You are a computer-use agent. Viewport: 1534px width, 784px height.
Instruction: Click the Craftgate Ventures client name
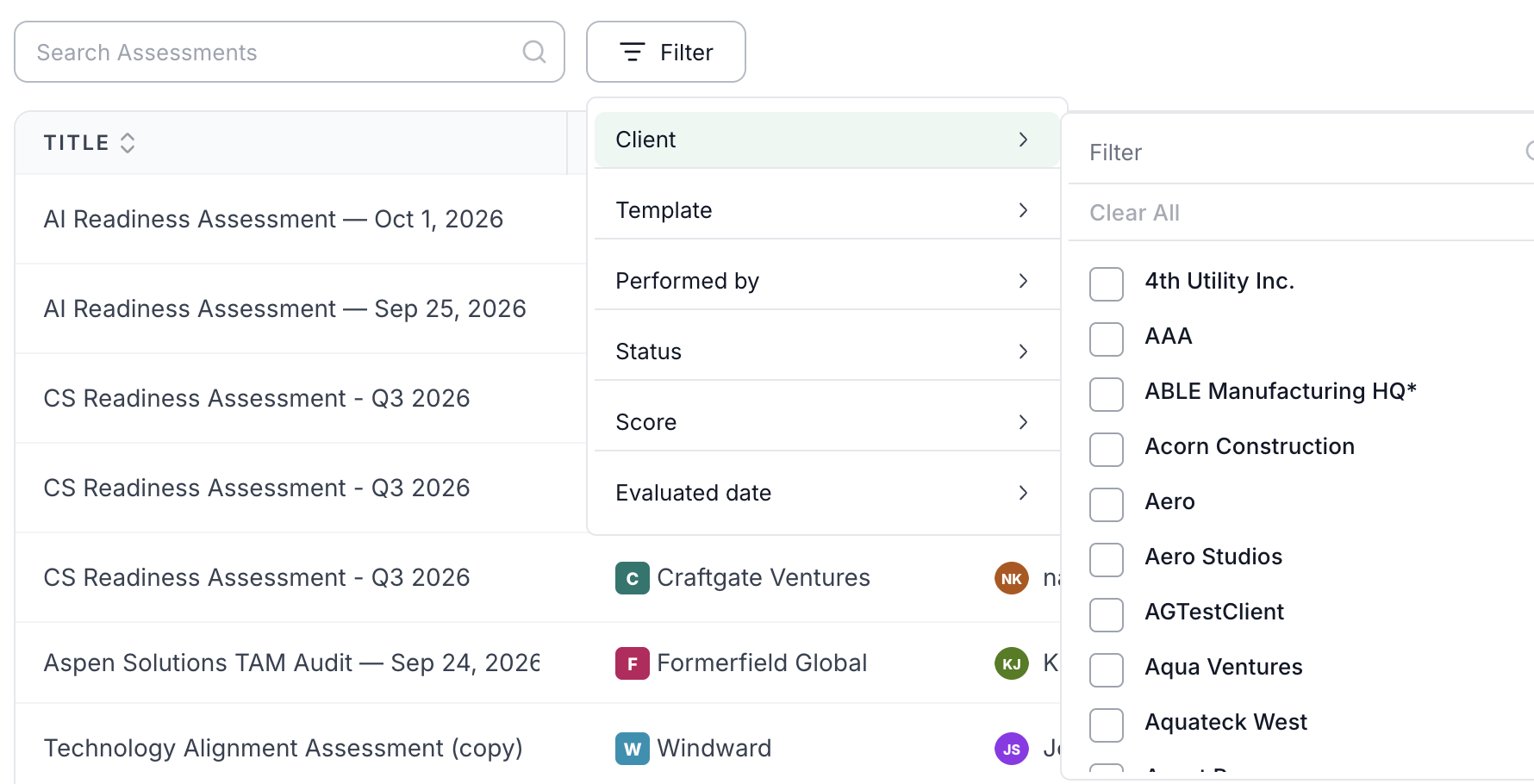click(x=764, y=577)
